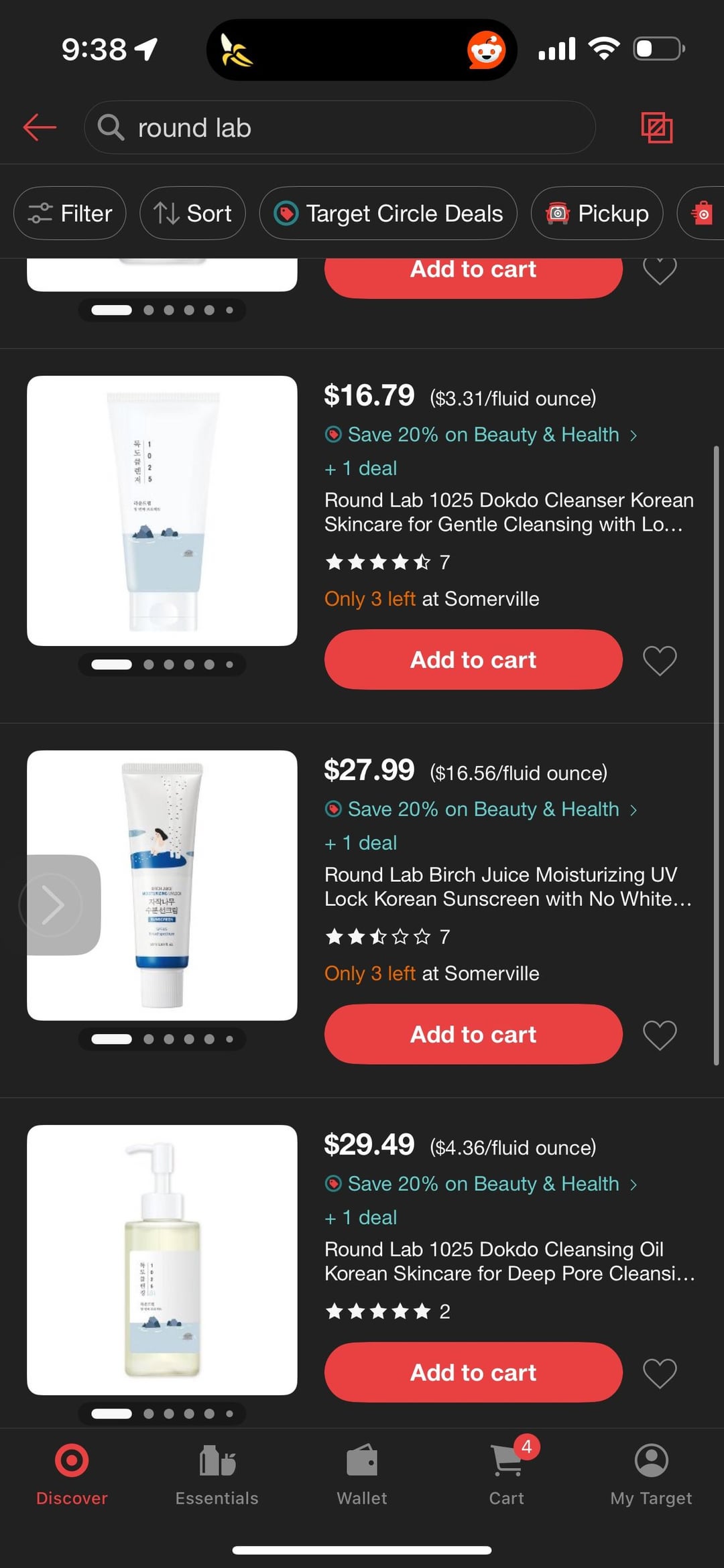Image resolution: width=724 pixels, height=1568 pixels.
Task: Favorite the Dokdo Cleanser with the heart
Action: coord(660,661)
